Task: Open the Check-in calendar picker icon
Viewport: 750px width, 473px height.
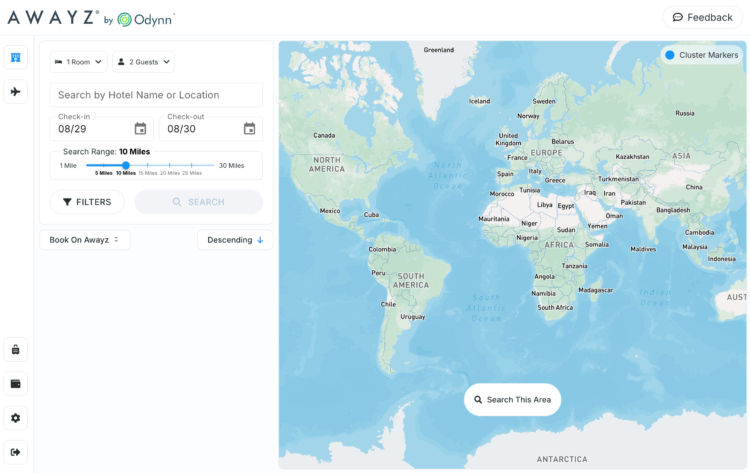Action: 140,128
